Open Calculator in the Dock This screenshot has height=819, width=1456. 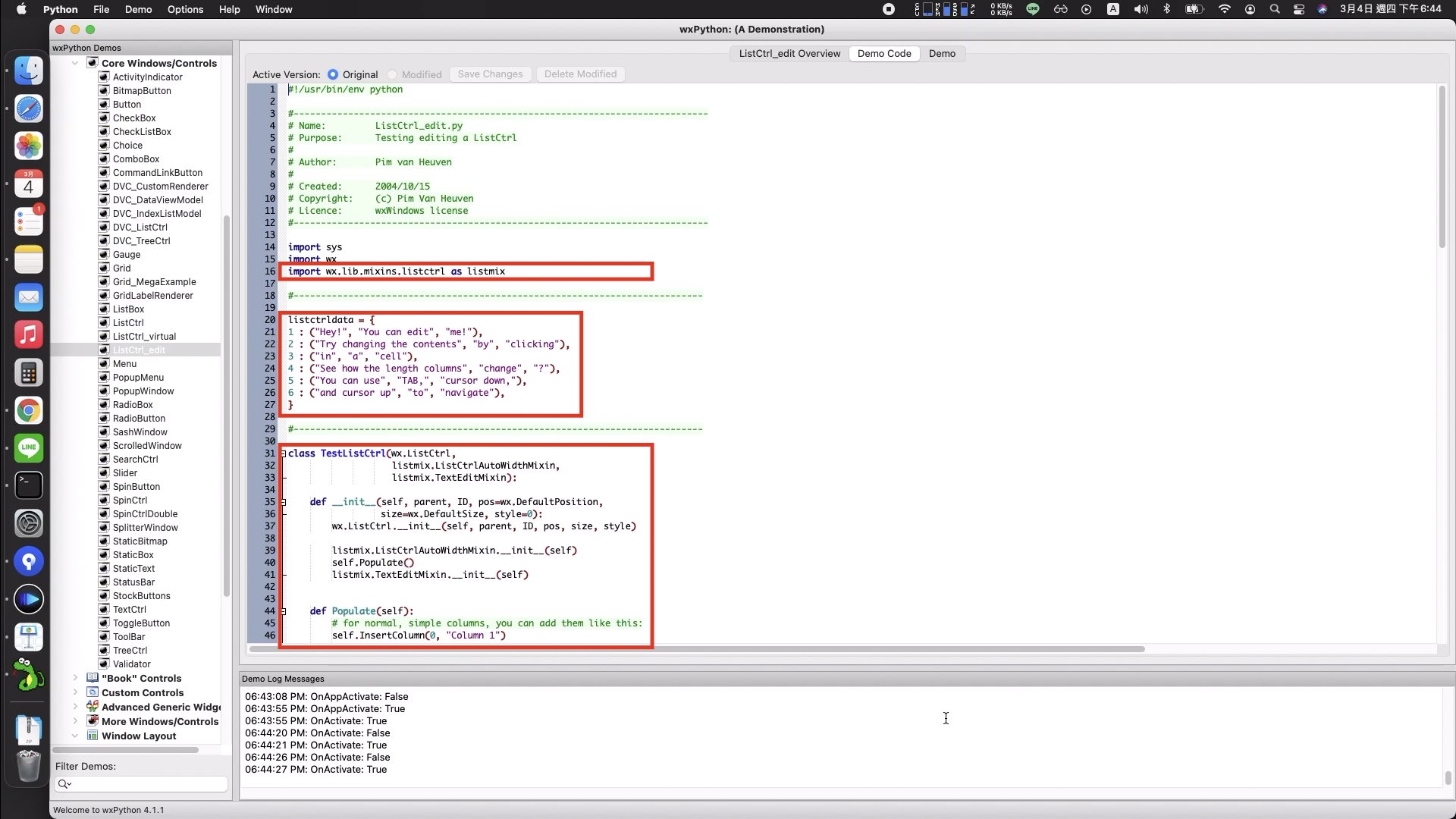pyautogui.click(x=29, y=372)
